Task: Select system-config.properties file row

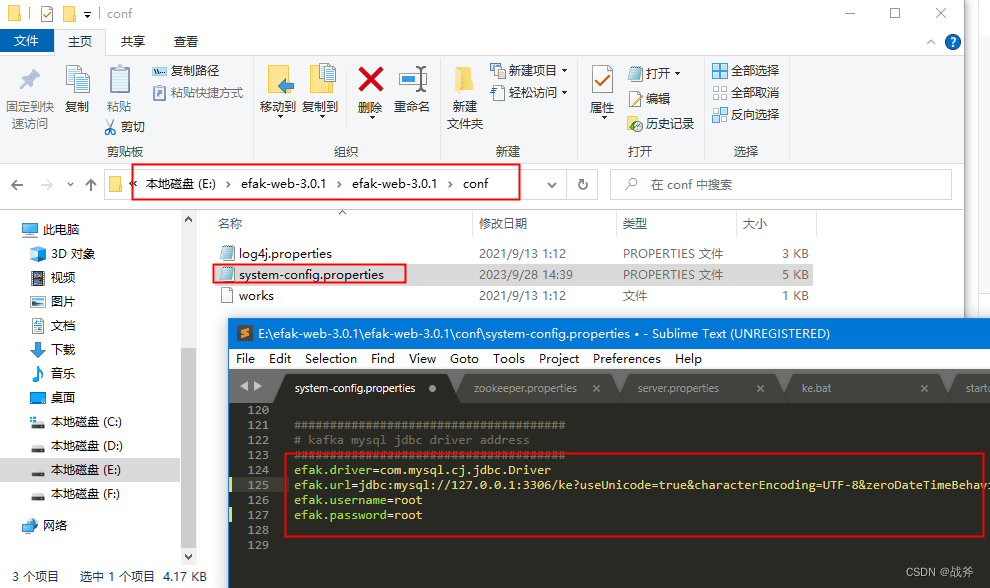Action: click(513, 275)
